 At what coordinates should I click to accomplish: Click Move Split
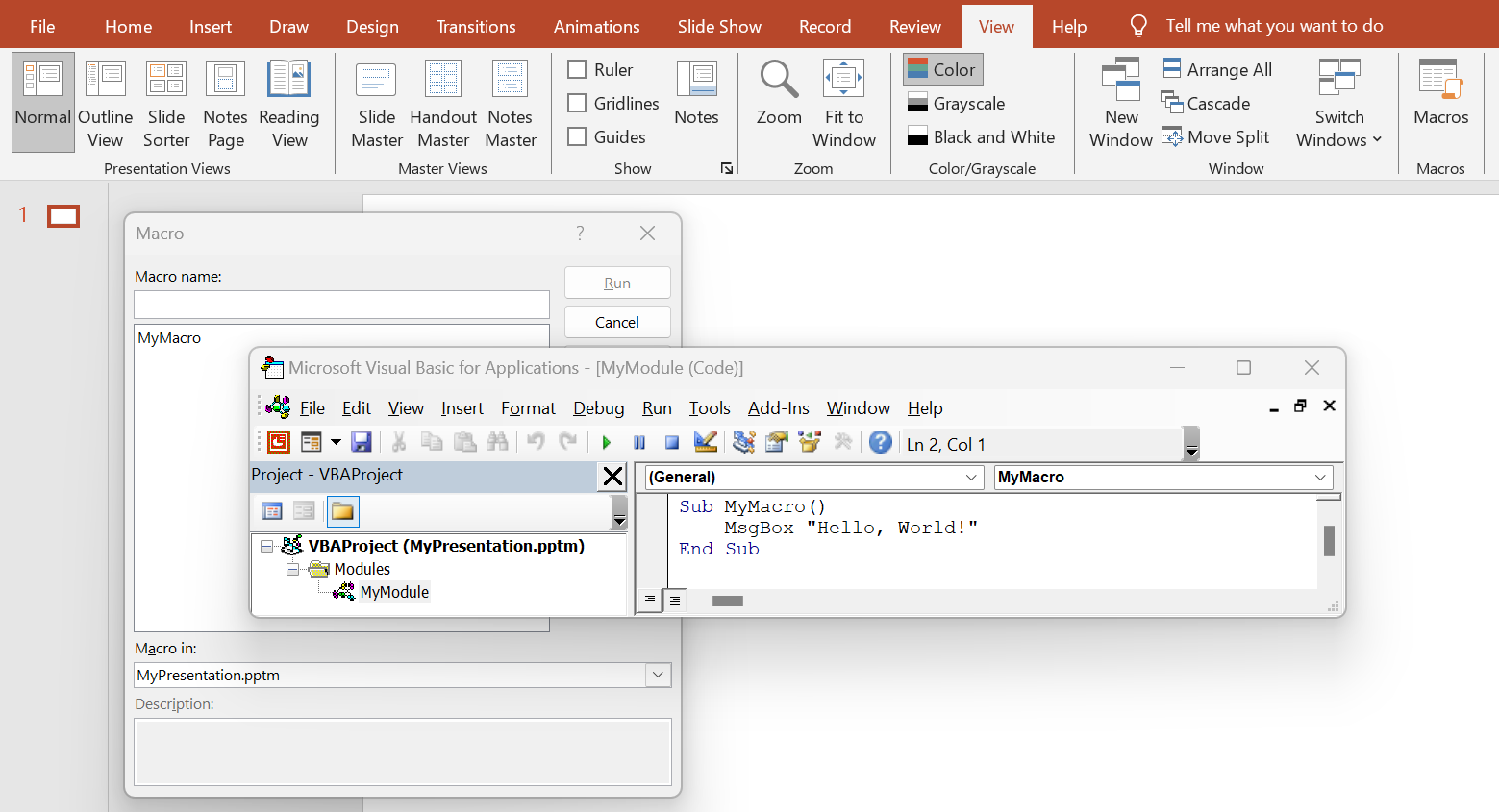(x=1215, y=136)
